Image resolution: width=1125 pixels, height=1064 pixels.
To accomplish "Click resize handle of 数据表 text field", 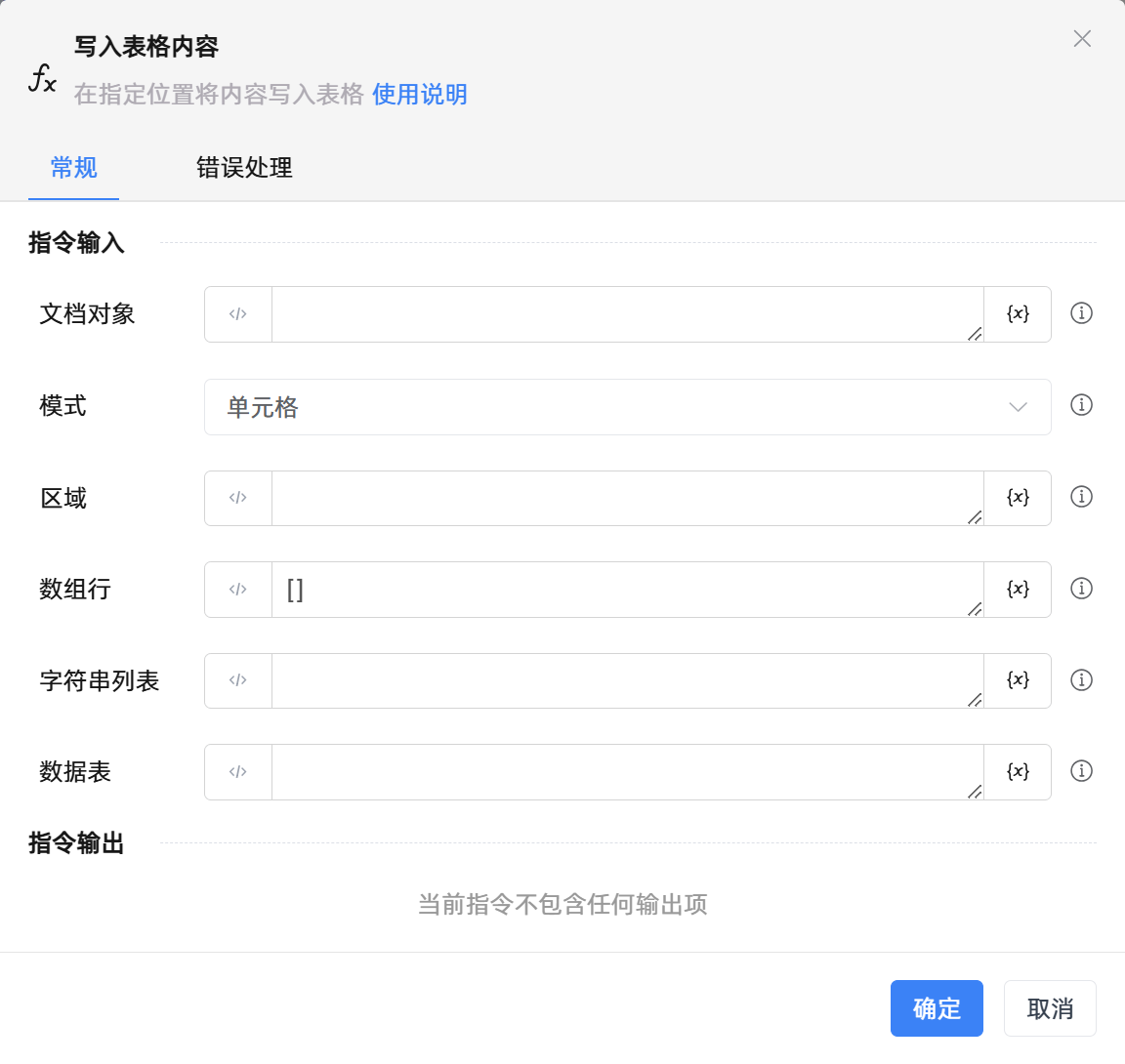I will pos(975,792).
